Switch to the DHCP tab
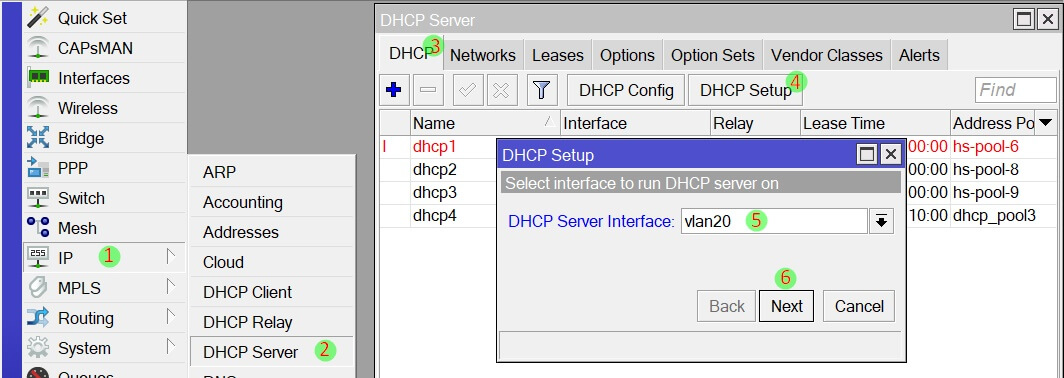Viewport: 1064px width, 378px height. tap(411, 54)
